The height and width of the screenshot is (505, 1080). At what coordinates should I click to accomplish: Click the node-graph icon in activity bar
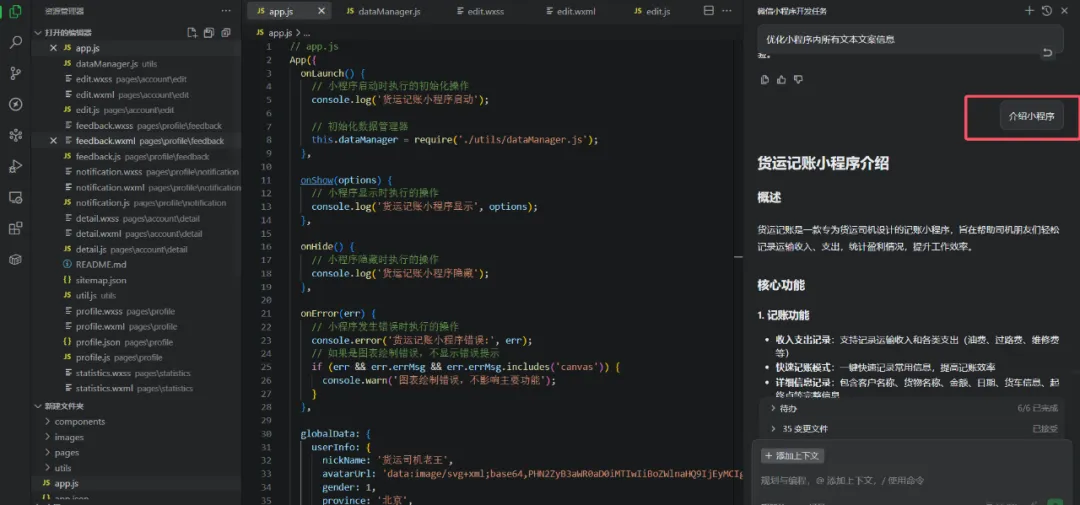tap(15, 136)
